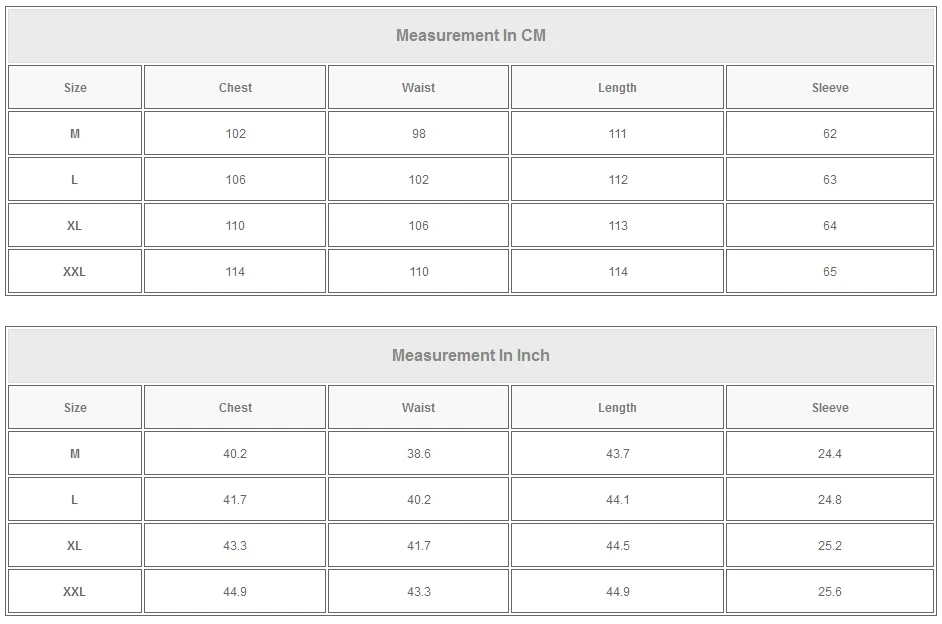Image resolution: width=942 pixels, height=624 pixels.
Task: Click the sleeve value 63 for size L
Action: click(829, 180)
